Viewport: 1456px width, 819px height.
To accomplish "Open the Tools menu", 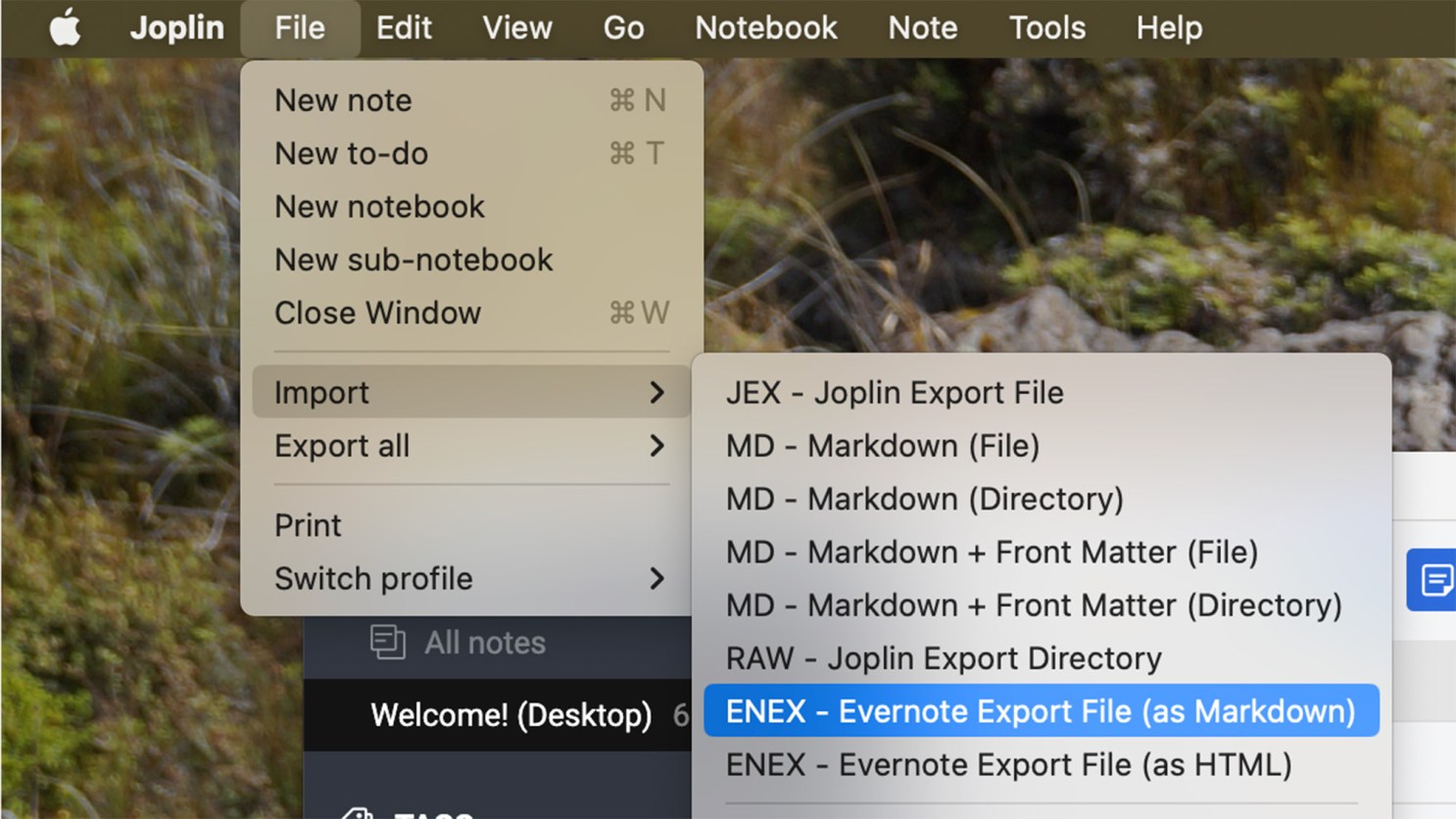I will click(x=1046, y=27).
